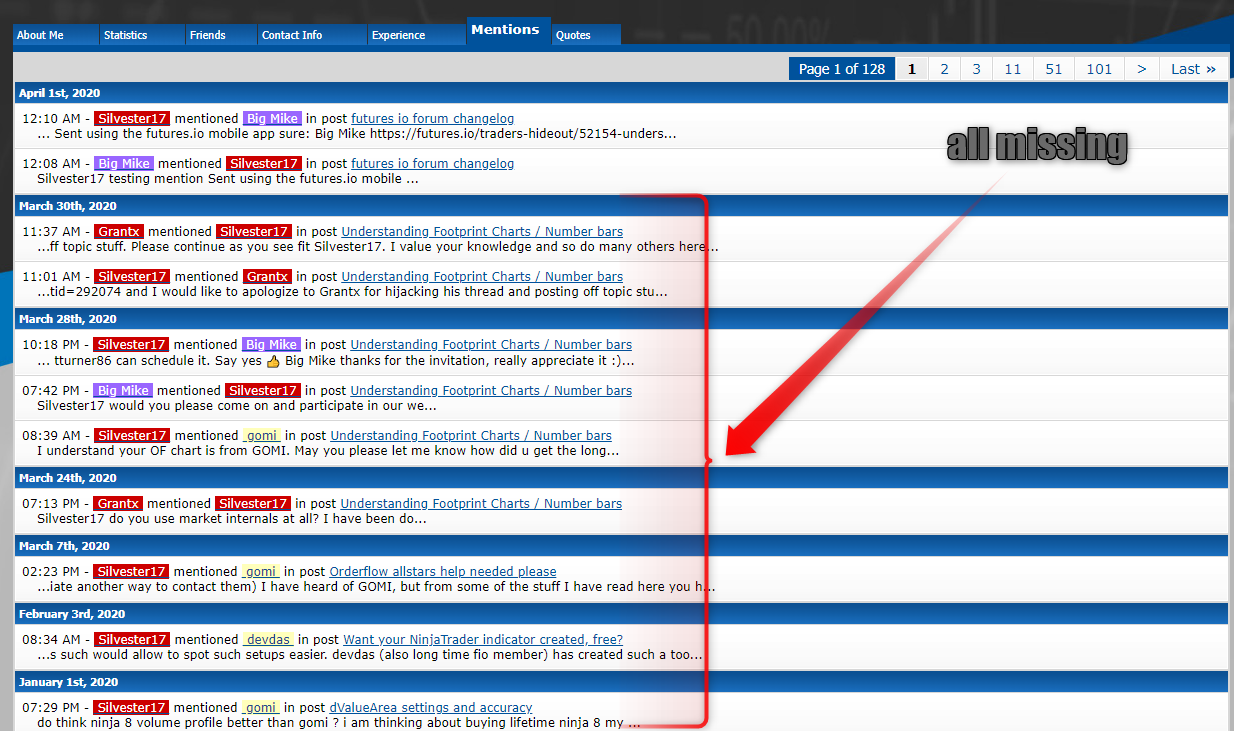
Task: Jump to page 101
Action: tap(1099, 69)
